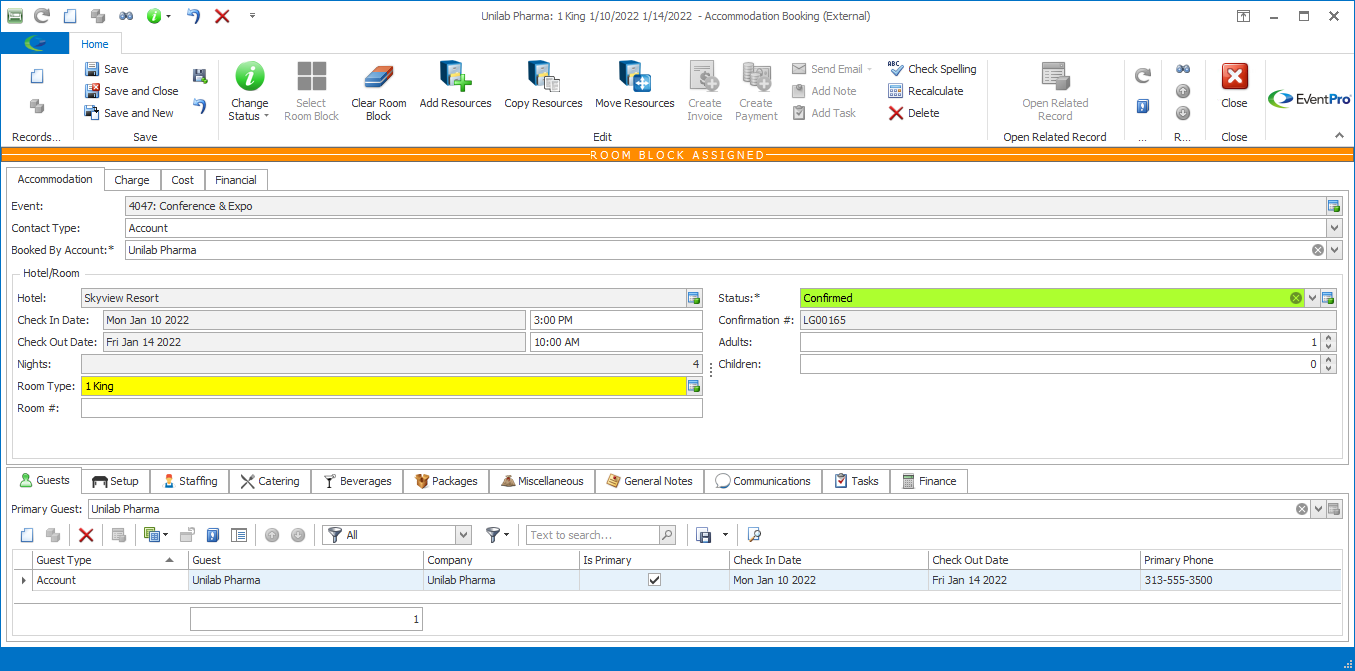Click the check-in time field 3:00 PM
This screenshot has width=1355, height=671.
[616, 320]
